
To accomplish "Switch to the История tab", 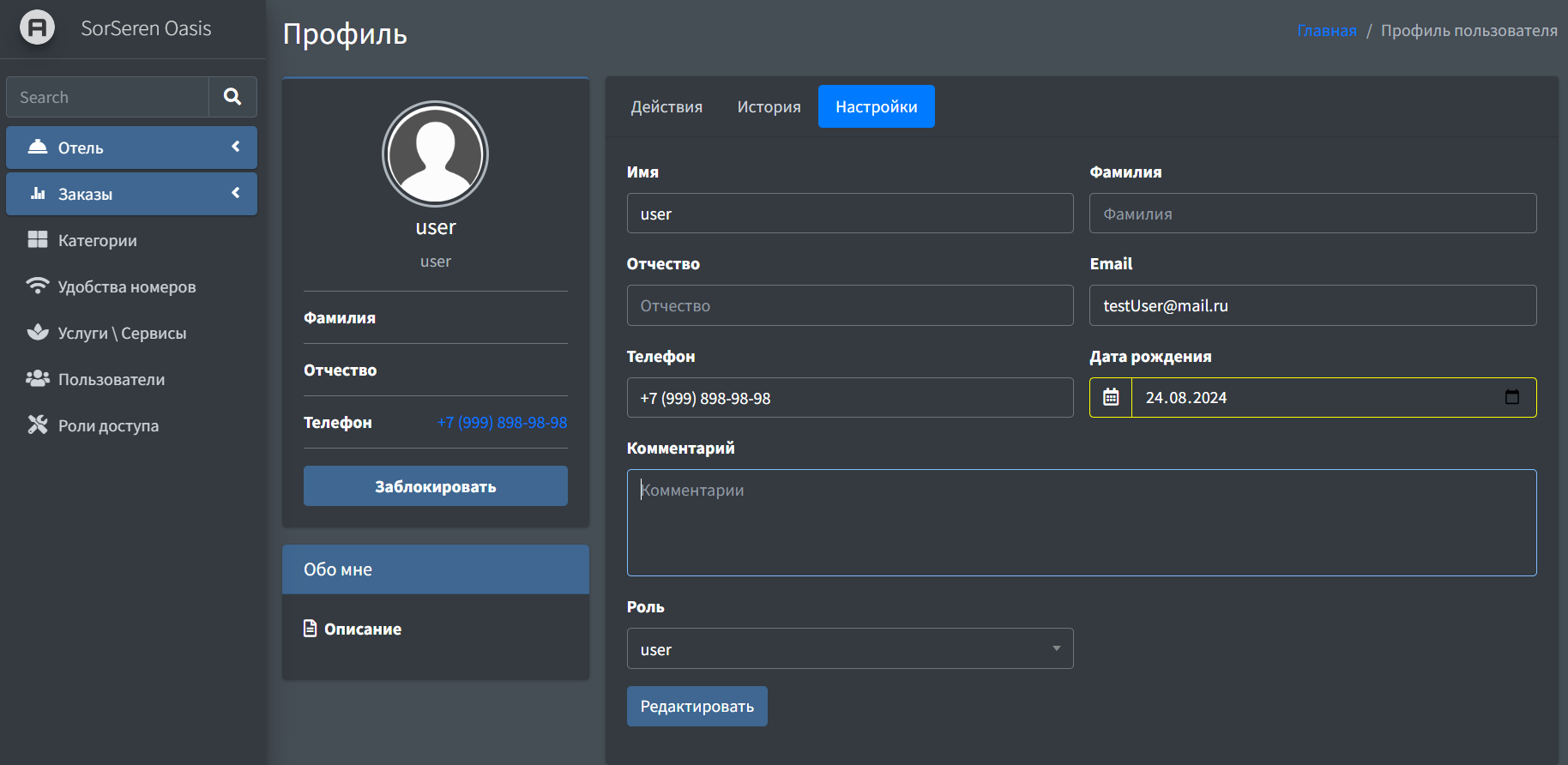I will (x=769, y=107).
